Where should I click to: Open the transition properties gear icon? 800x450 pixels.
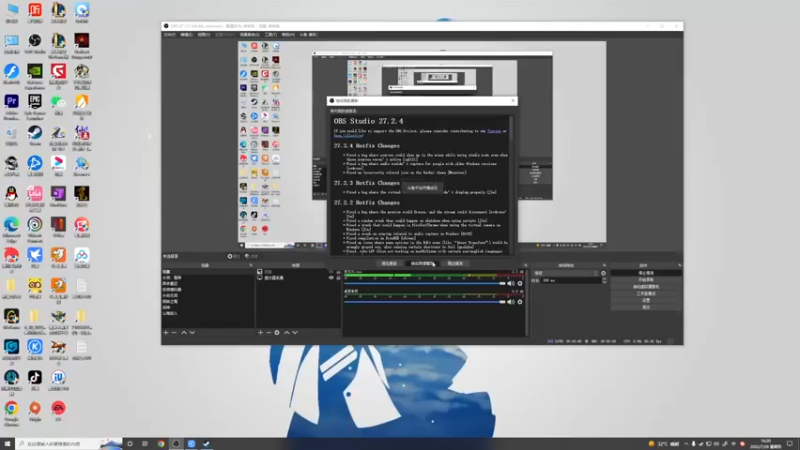click(x=604, y=273)
